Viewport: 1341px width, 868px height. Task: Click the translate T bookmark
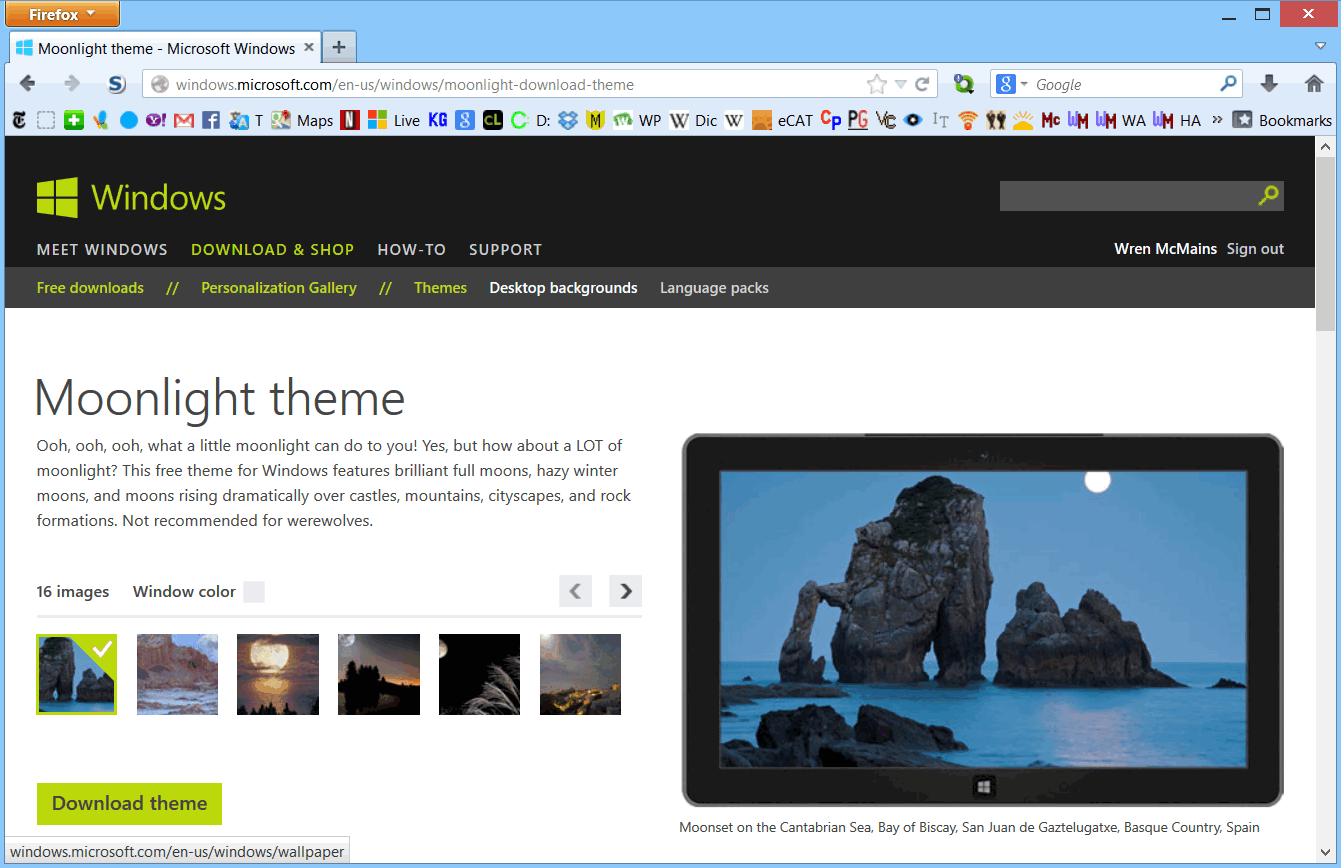[x=245, y=120]
